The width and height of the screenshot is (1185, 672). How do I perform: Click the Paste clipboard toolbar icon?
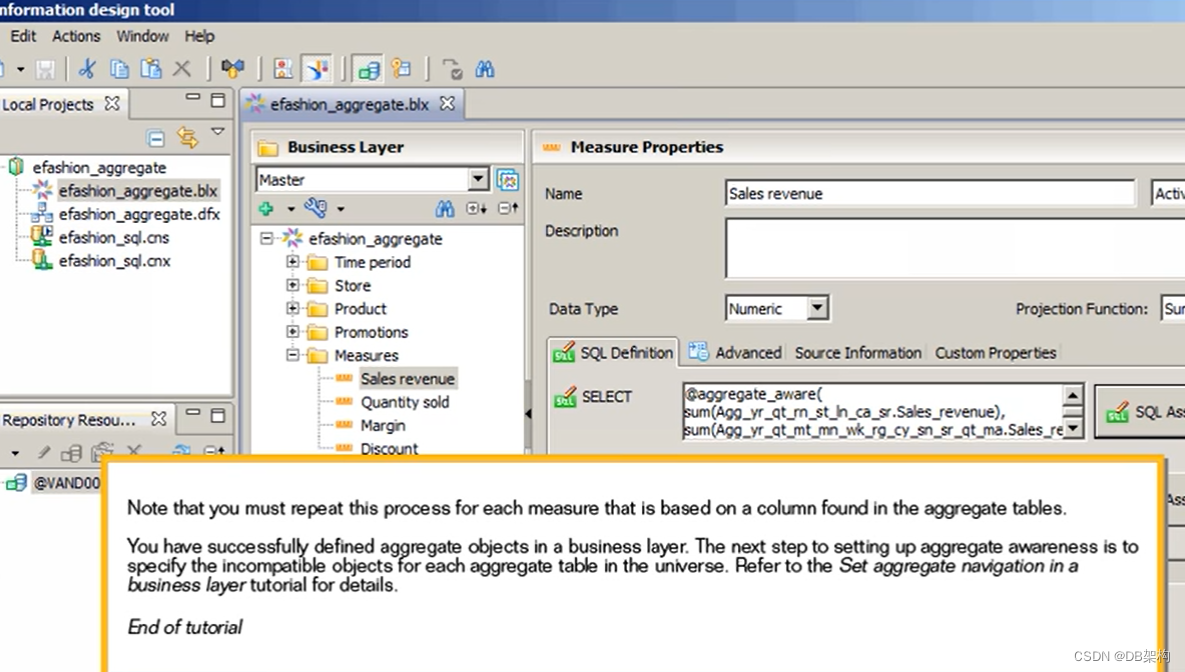click(x=151, y=70)
